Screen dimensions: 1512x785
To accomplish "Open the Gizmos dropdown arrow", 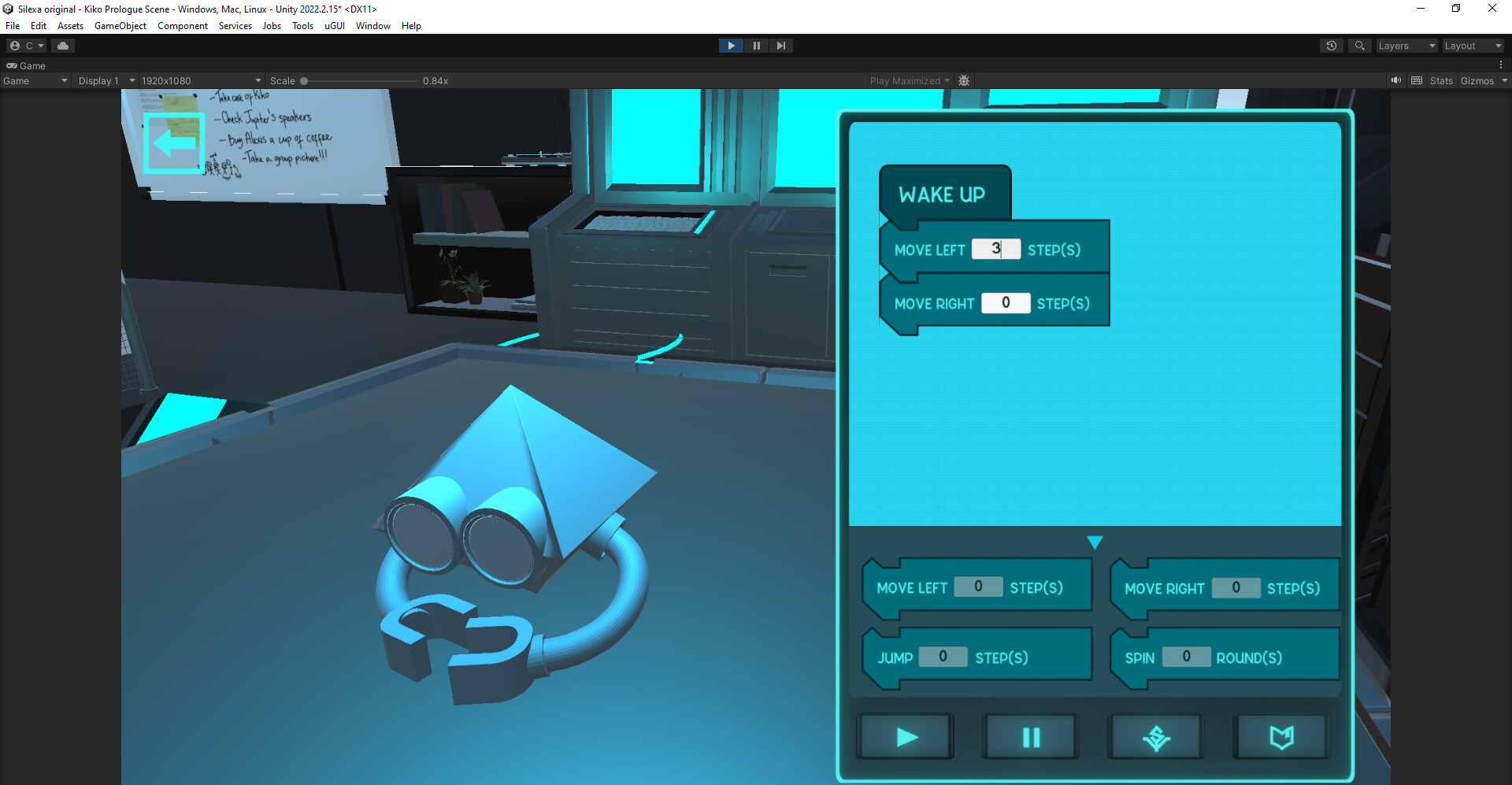I will pos(1504,81).
